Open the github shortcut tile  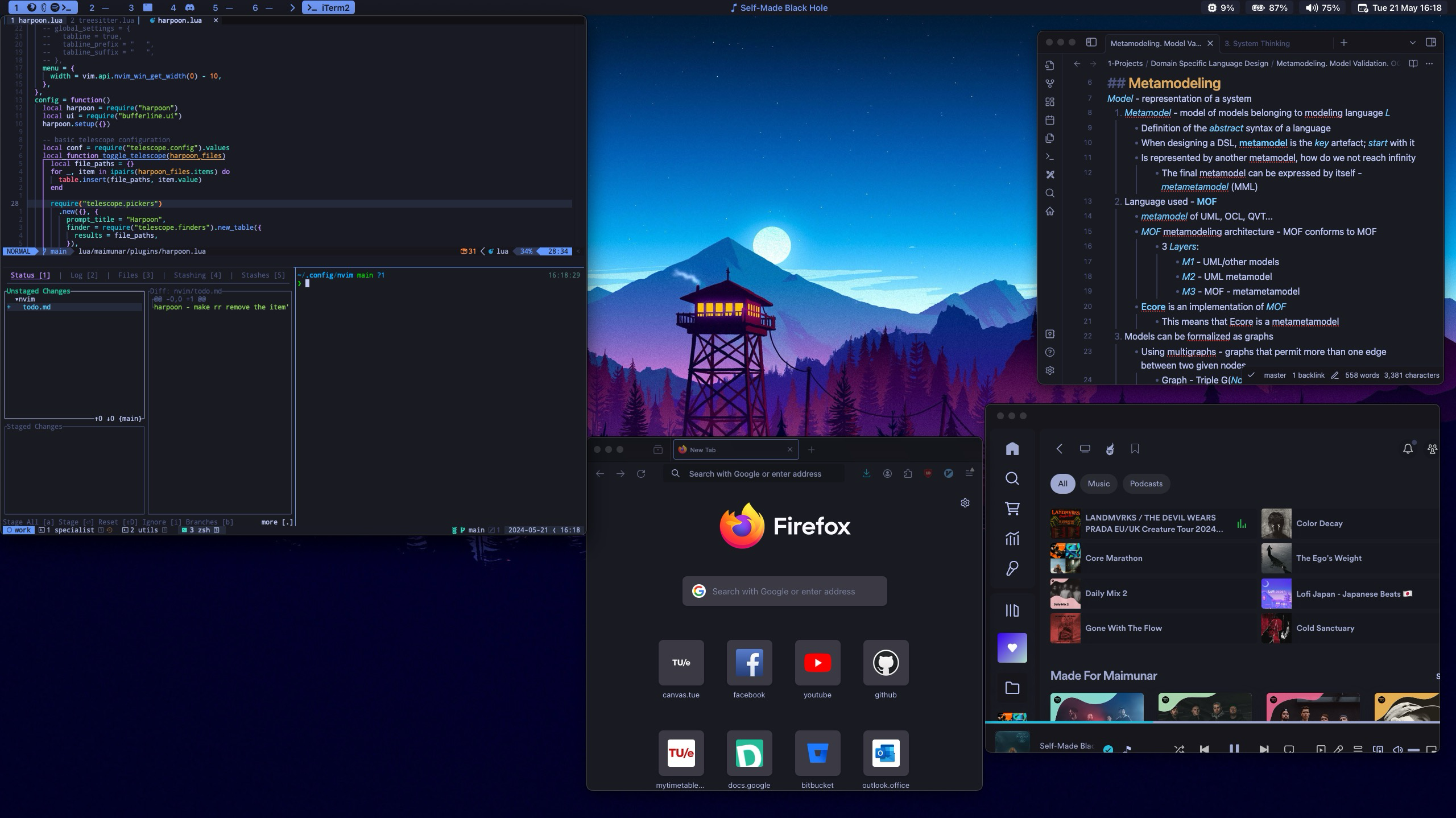886,663
